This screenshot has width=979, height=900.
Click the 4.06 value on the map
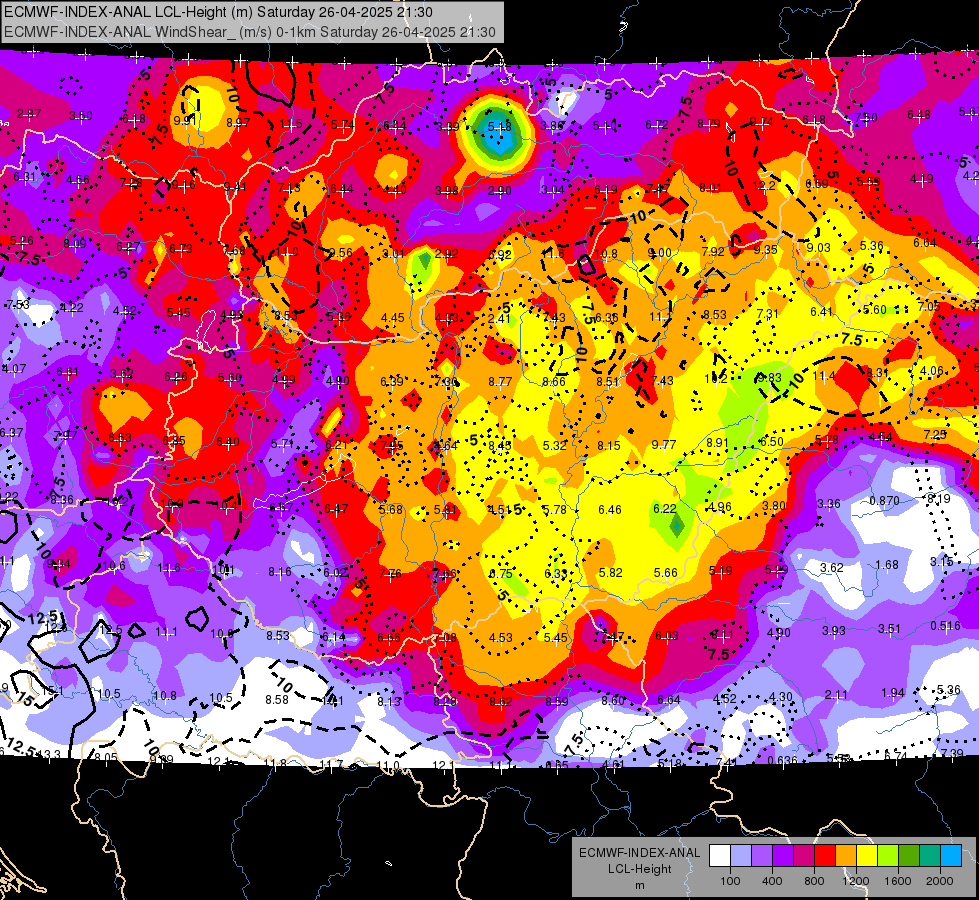(x=932, y=370)
